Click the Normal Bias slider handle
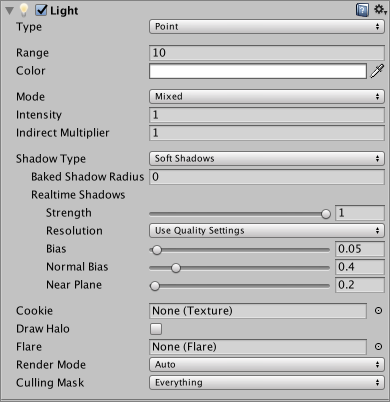 [176, 268]
